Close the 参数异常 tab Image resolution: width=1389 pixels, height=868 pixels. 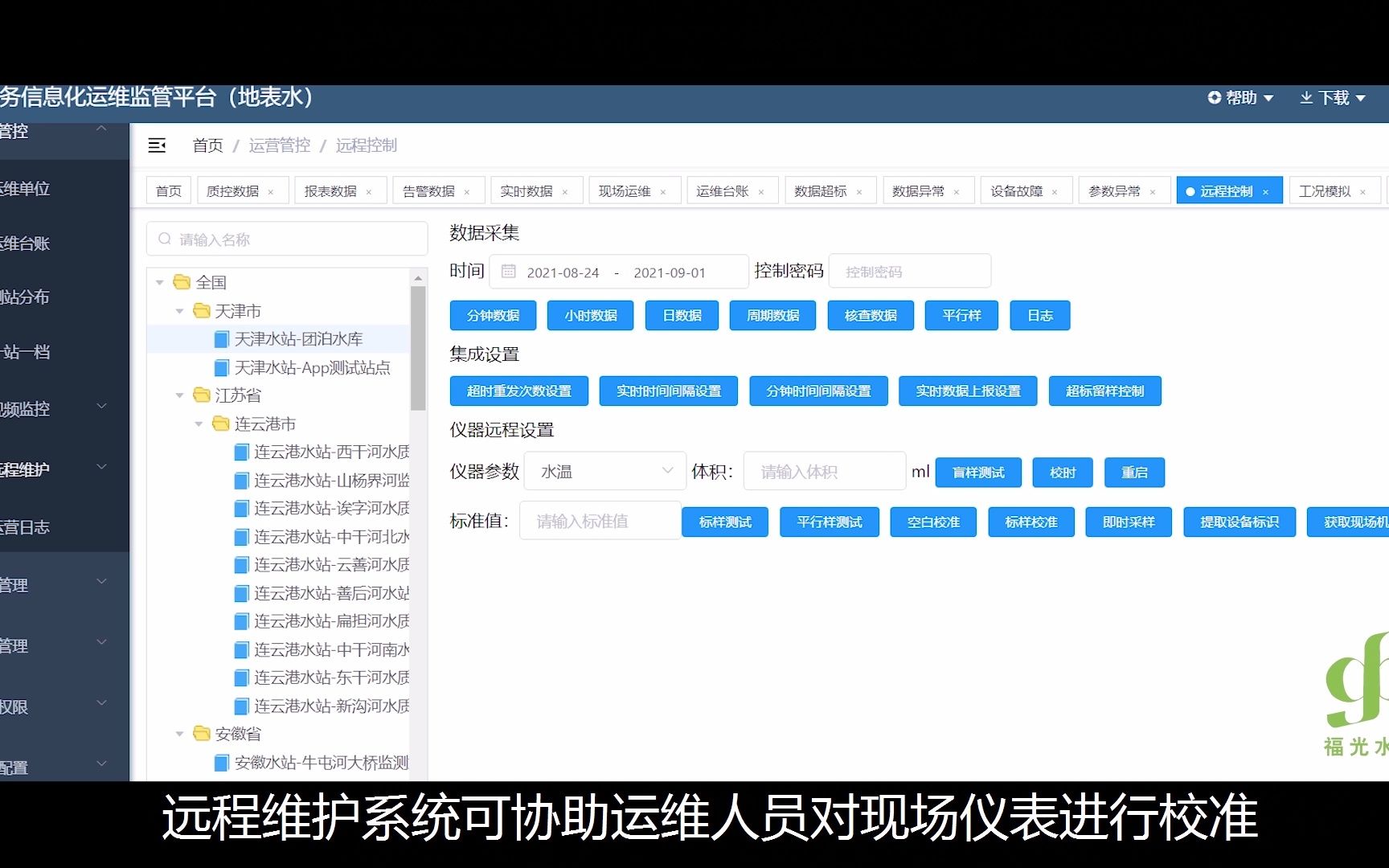(x=1153, y=192)
